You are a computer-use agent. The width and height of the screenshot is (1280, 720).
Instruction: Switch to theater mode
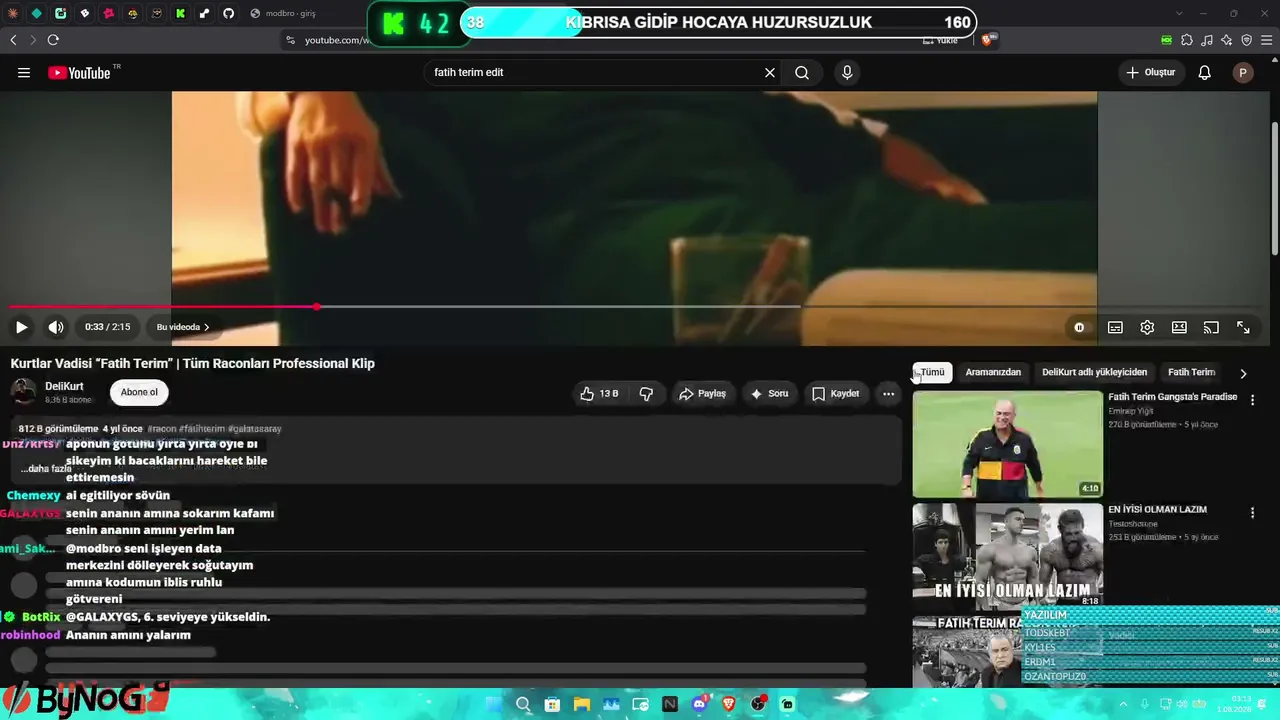click(1179, 327)
